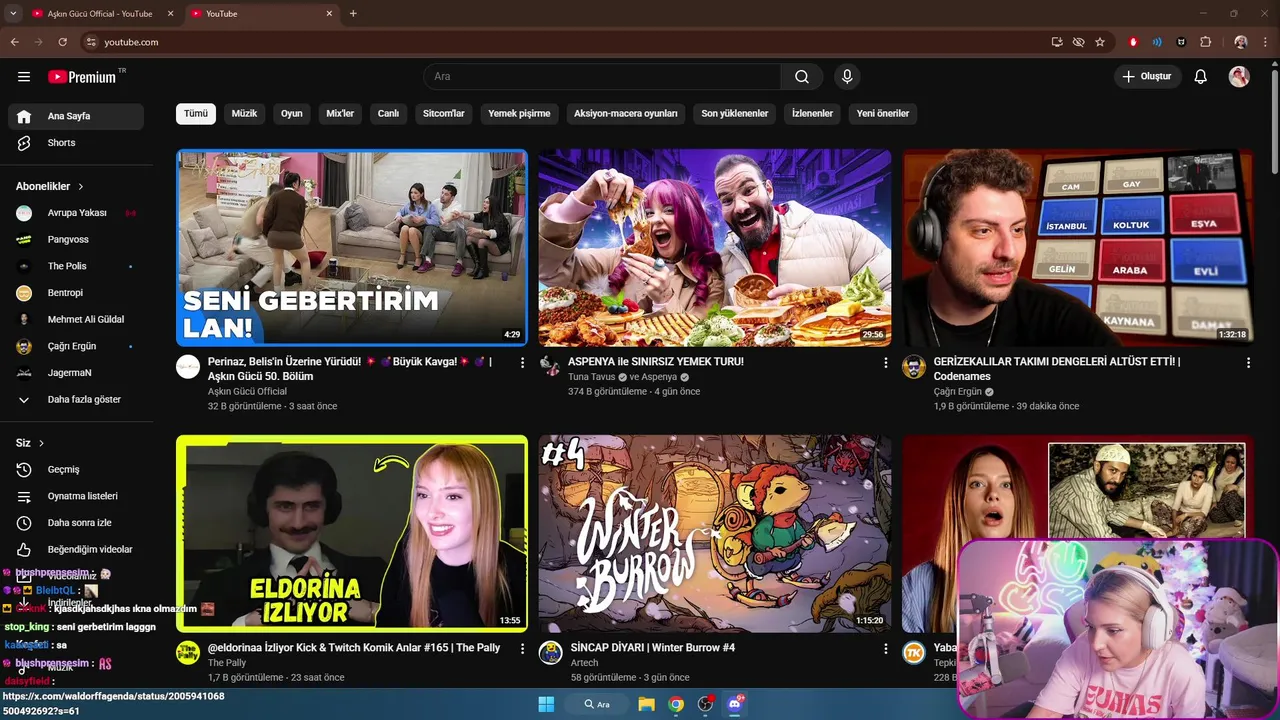Screen dimensions: 1280x720
Task: Reload the page
Action: 63,42
